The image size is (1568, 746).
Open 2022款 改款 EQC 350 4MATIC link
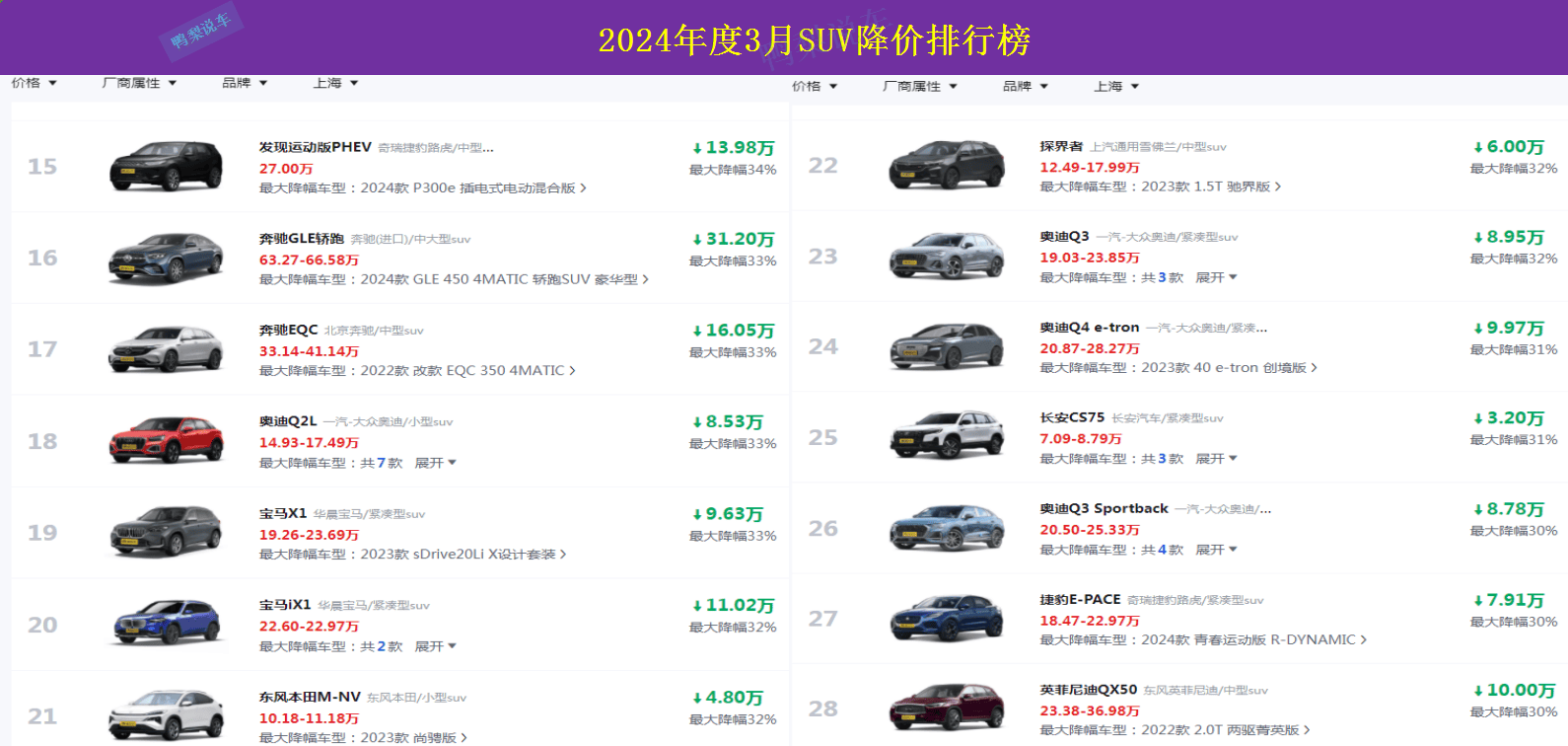[x=468, y=370]
